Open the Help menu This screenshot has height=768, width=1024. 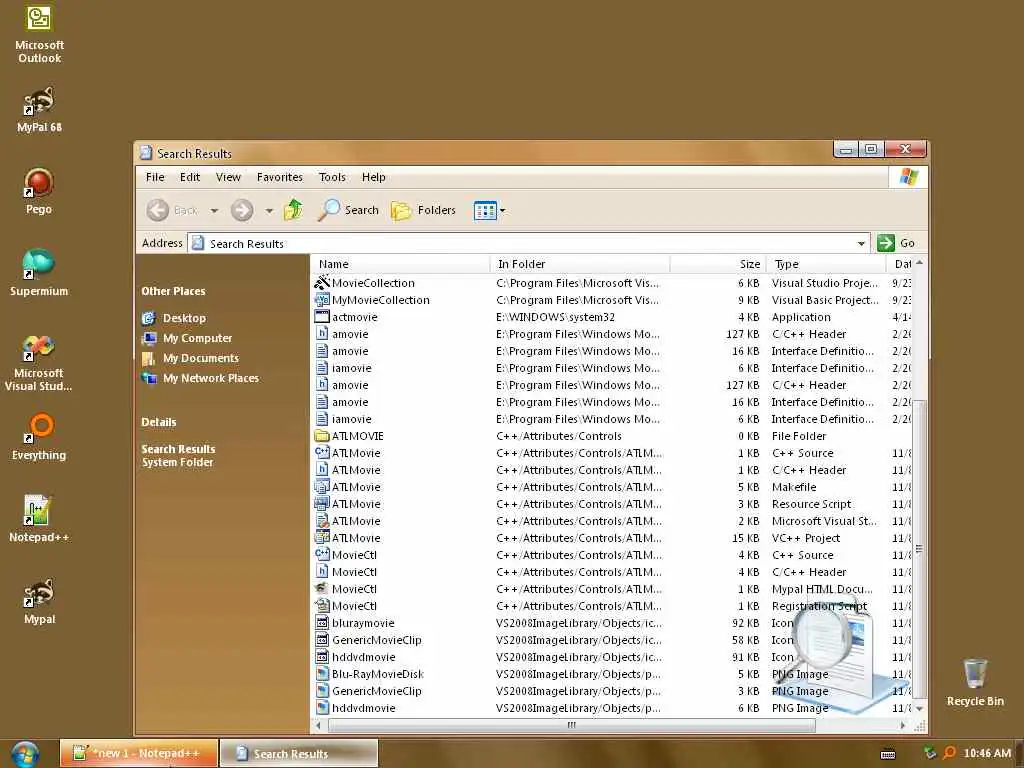[374, 177]
